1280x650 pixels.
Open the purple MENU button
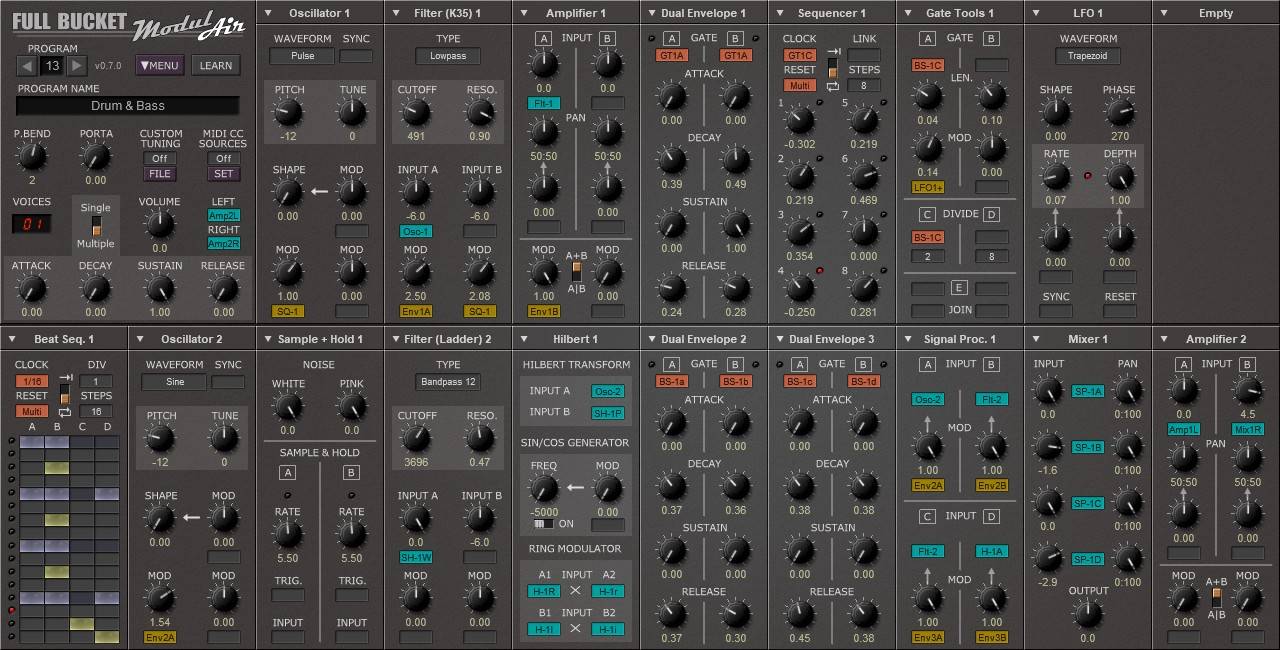(x=160, y=66)
